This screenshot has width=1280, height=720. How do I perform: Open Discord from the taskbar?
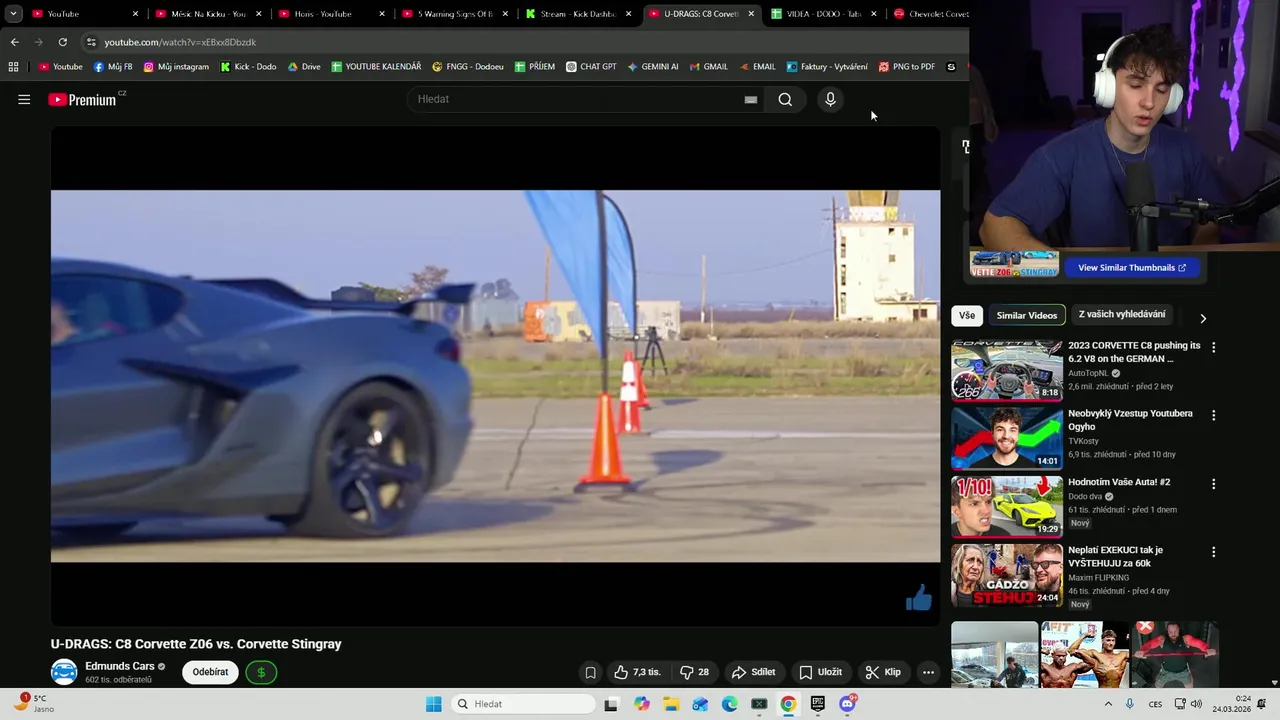847,704
